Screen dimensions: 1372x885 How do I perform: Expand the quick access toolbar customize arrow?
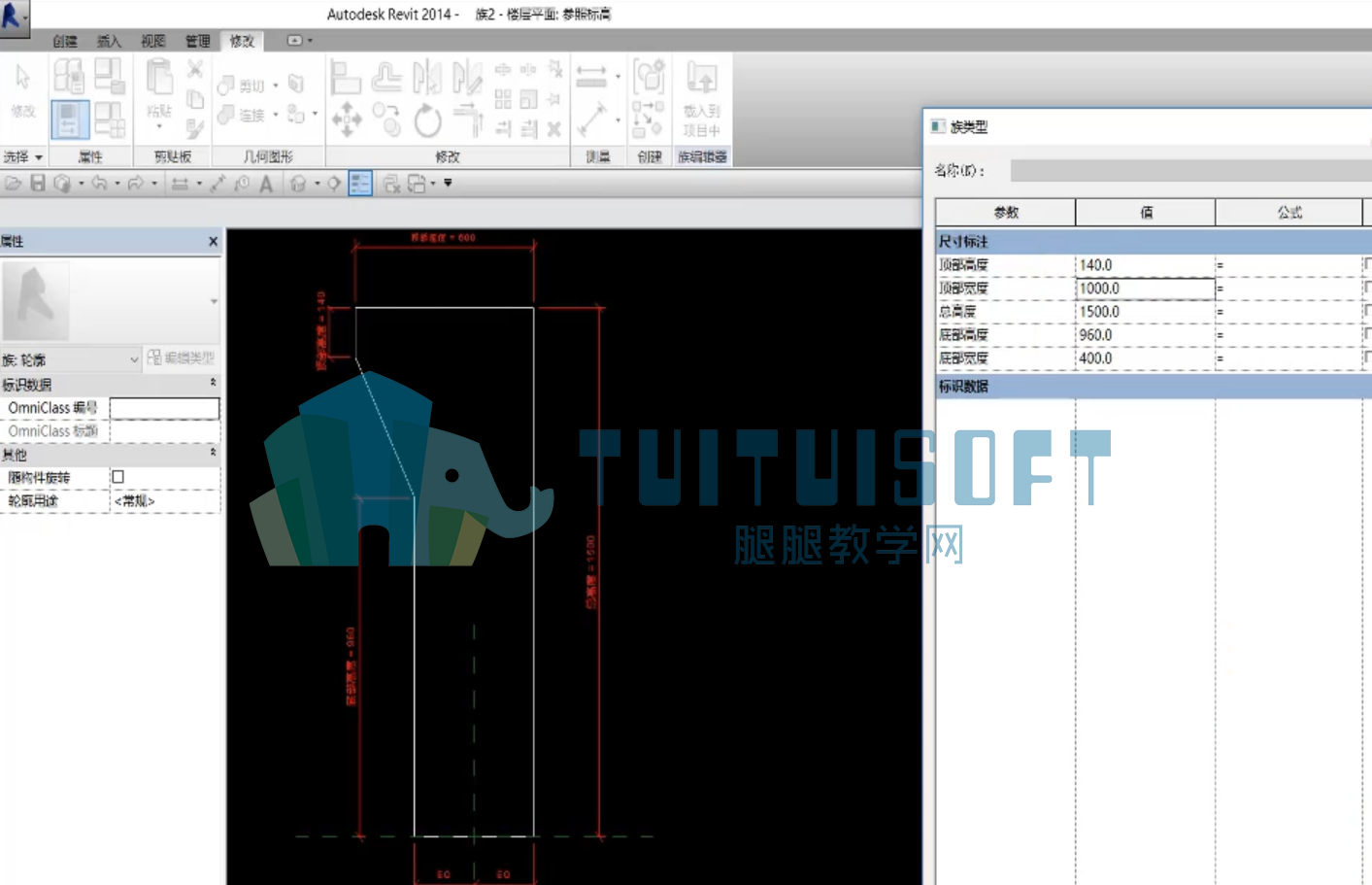click(x=448, y=183)
